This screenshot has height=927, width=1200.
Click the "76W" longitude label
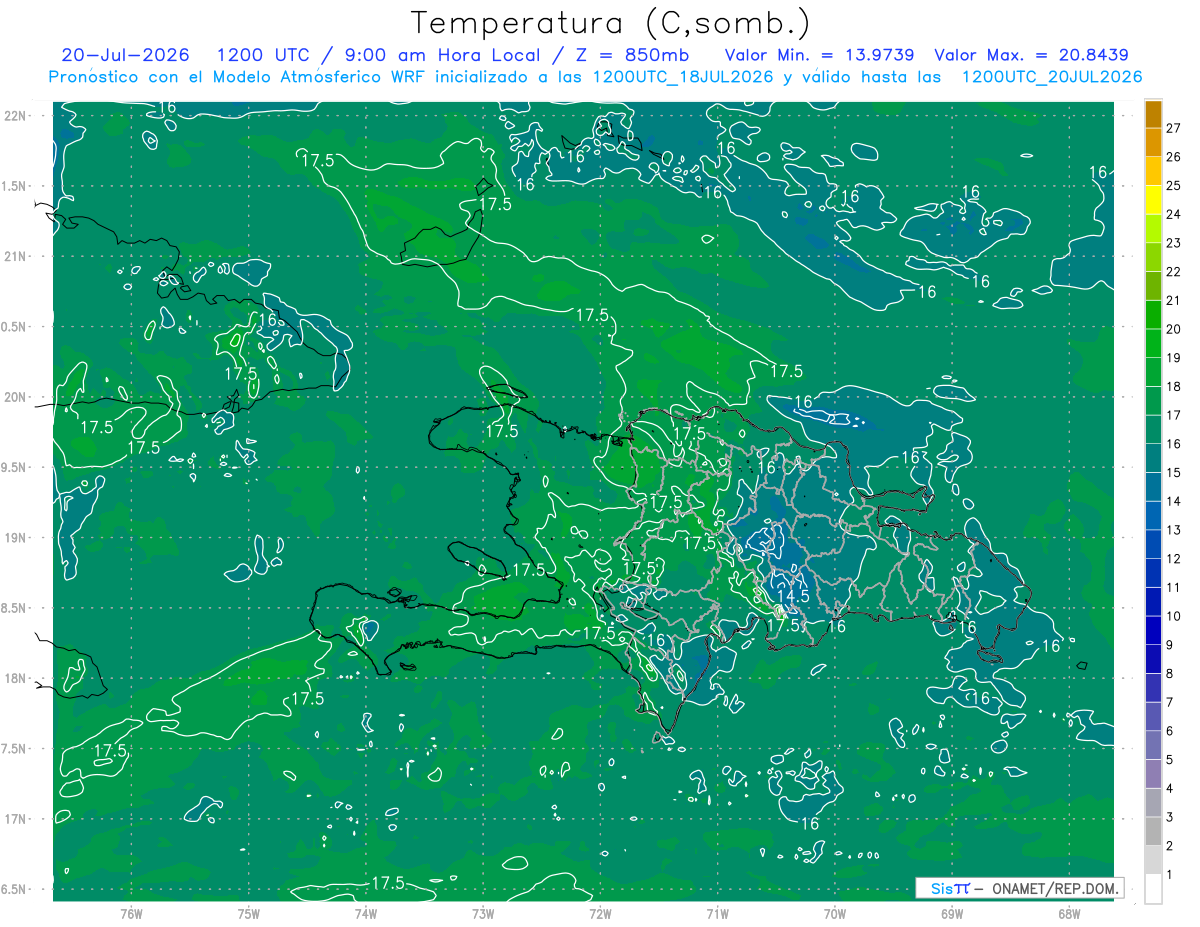click(131, 914)
